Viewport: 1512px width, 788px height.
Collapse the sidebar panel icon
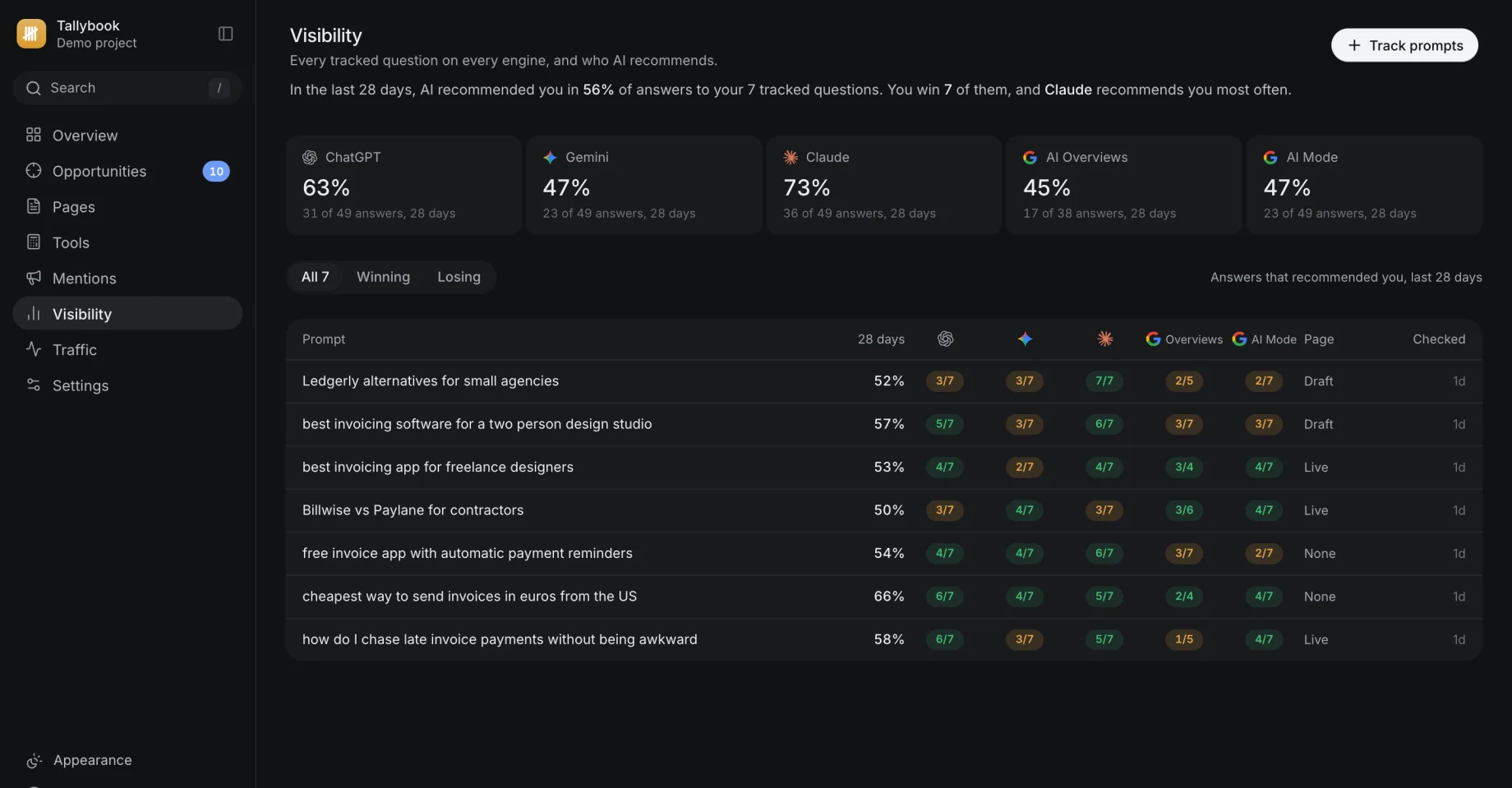[226, 34]
